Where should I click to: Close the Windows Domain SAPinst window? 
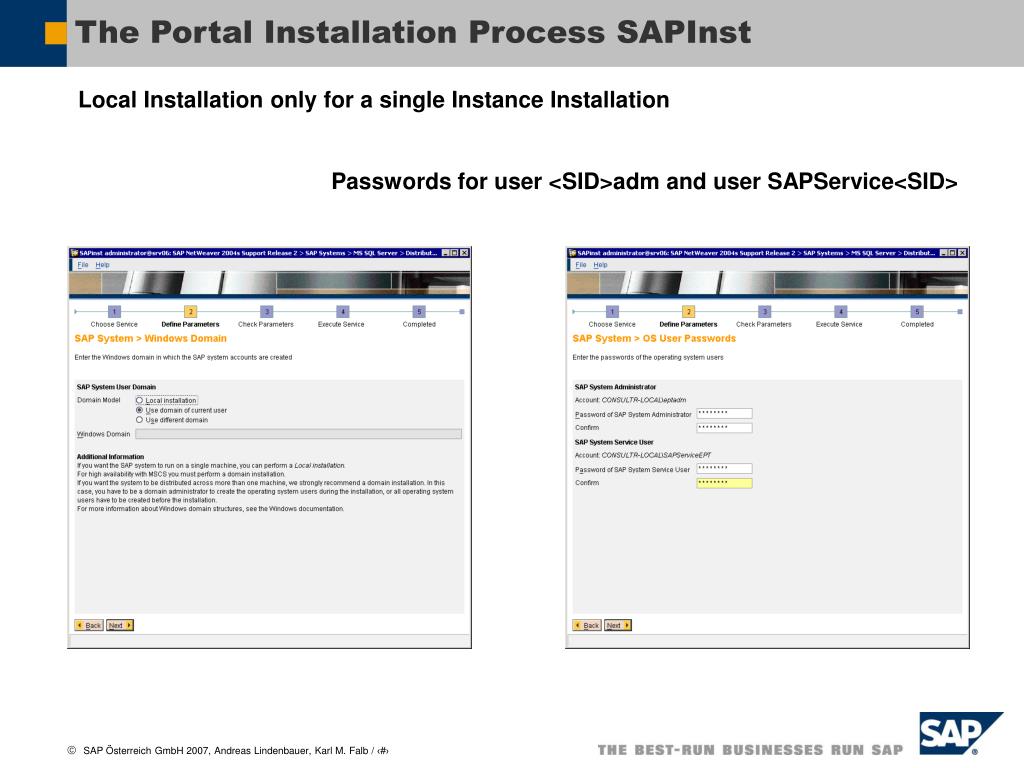click(464, 253)
